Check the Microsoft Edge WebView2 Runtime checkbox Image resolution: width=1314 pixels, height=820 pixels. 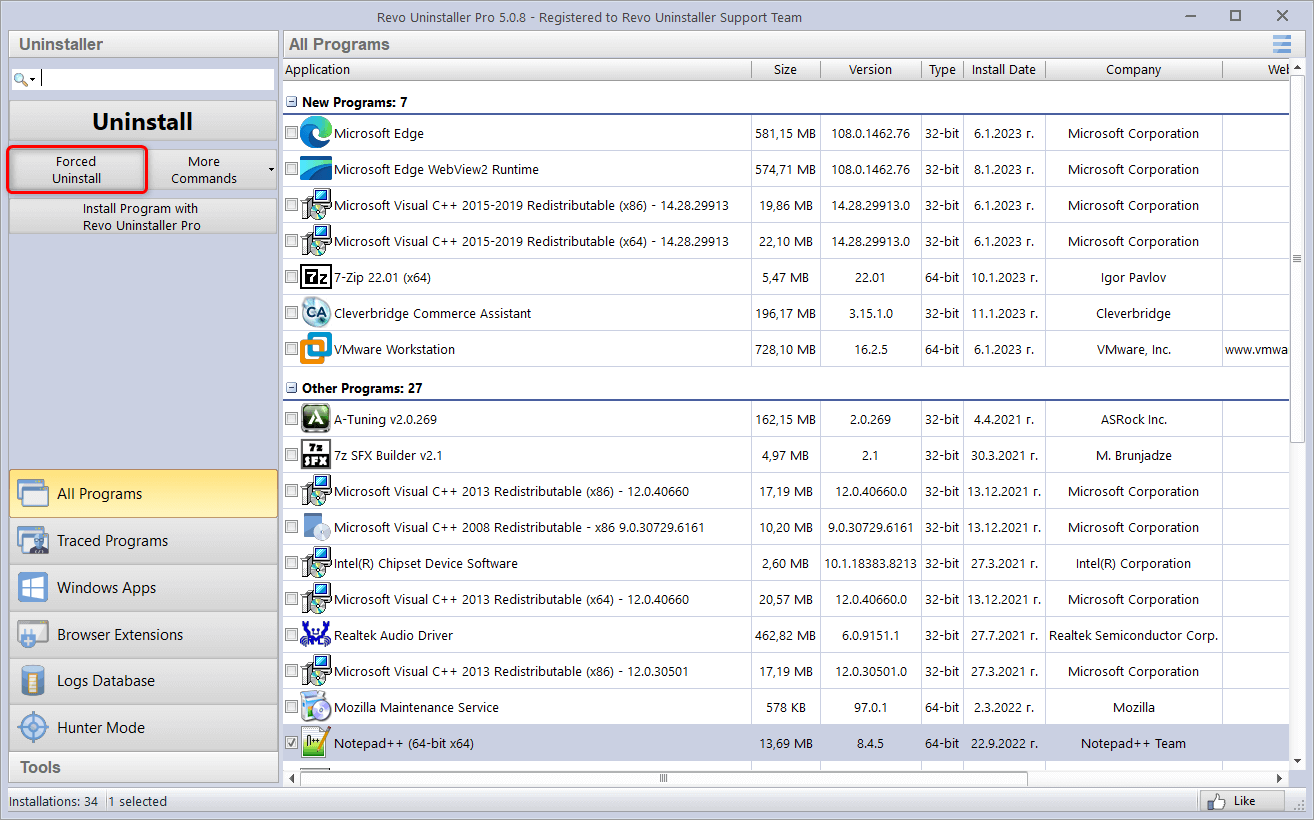click(x=291, y=169)
